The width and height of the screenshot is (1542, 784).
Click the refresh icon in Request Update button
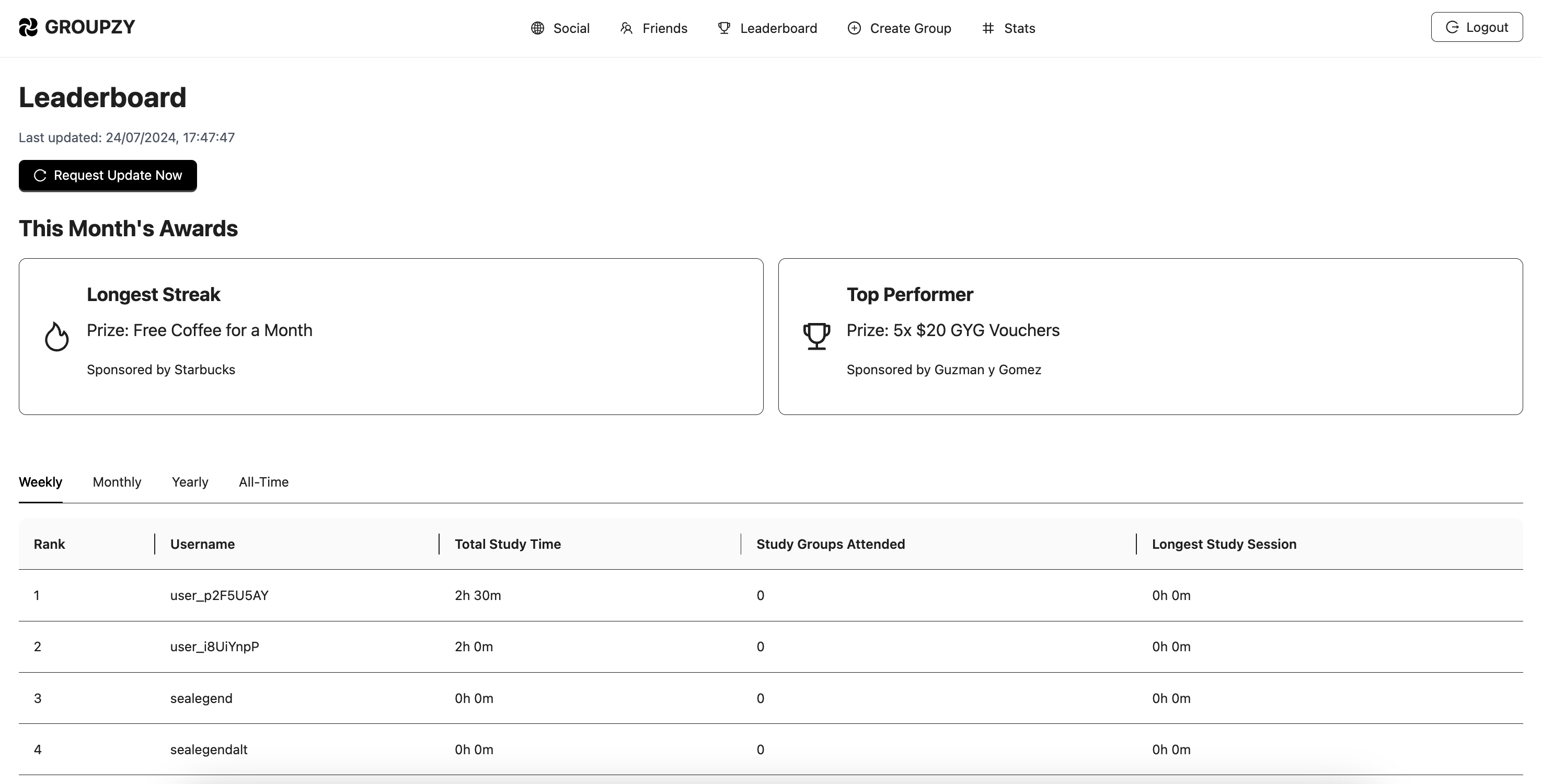(x=40, y=175)
